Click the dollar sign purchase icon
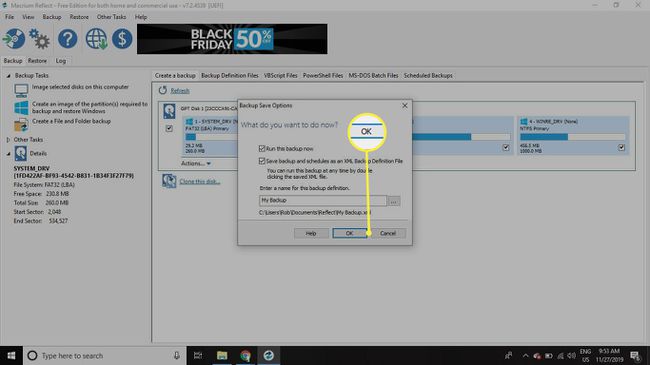 coord(122,39)
